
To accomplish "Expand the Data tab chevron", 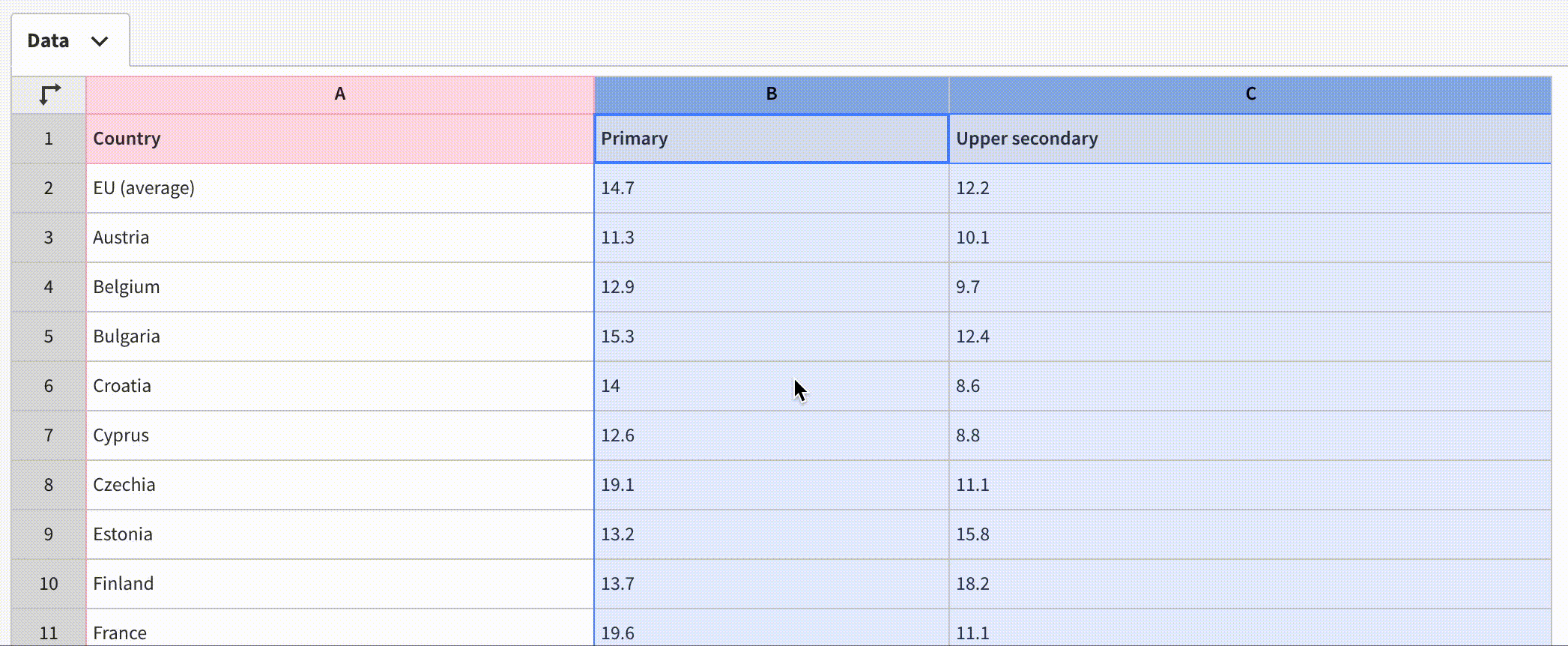I will click(x=100, y=41).
